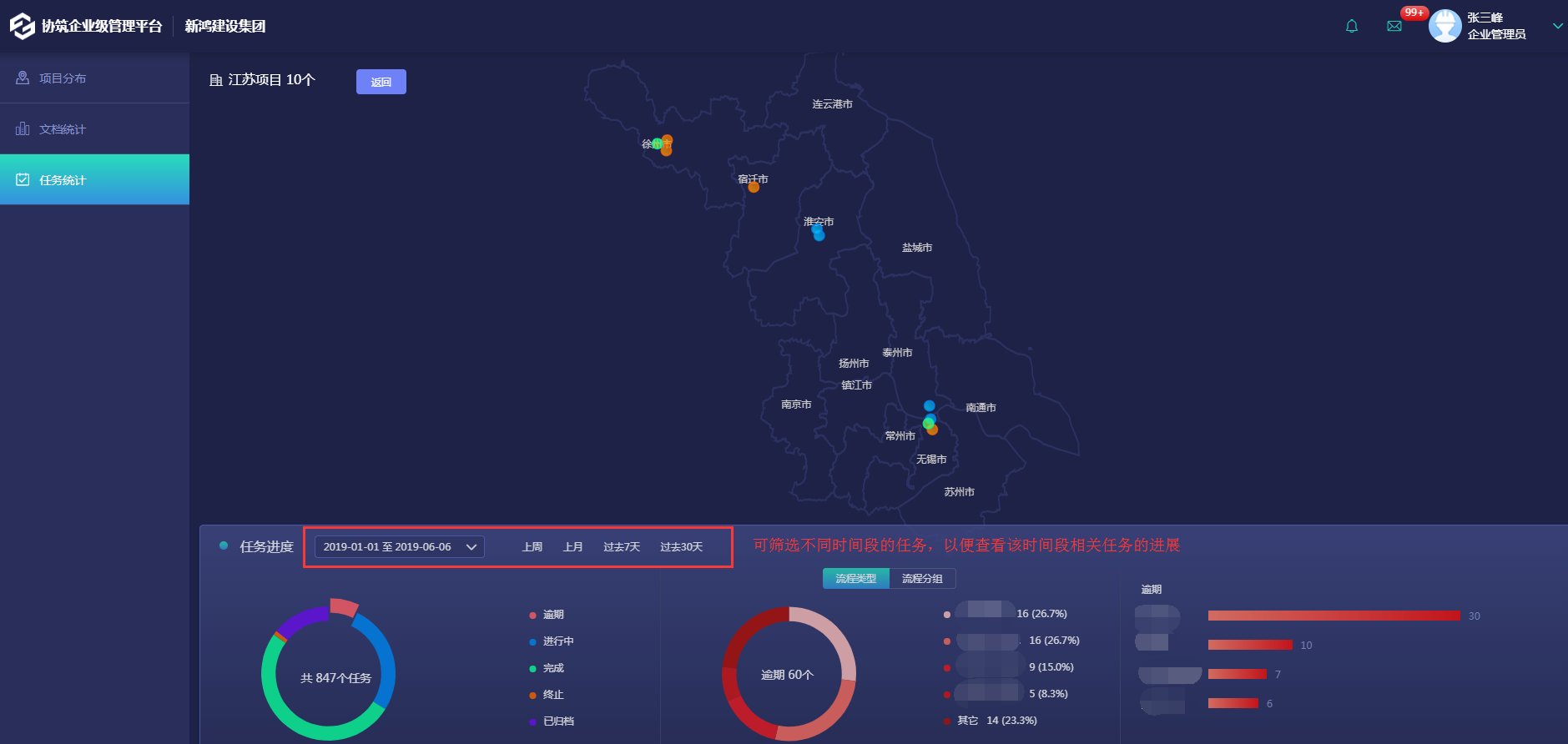Click the 文档统计 bar chart icon
The height and width of the screenshot is (744, 1568).
(23, 128)
